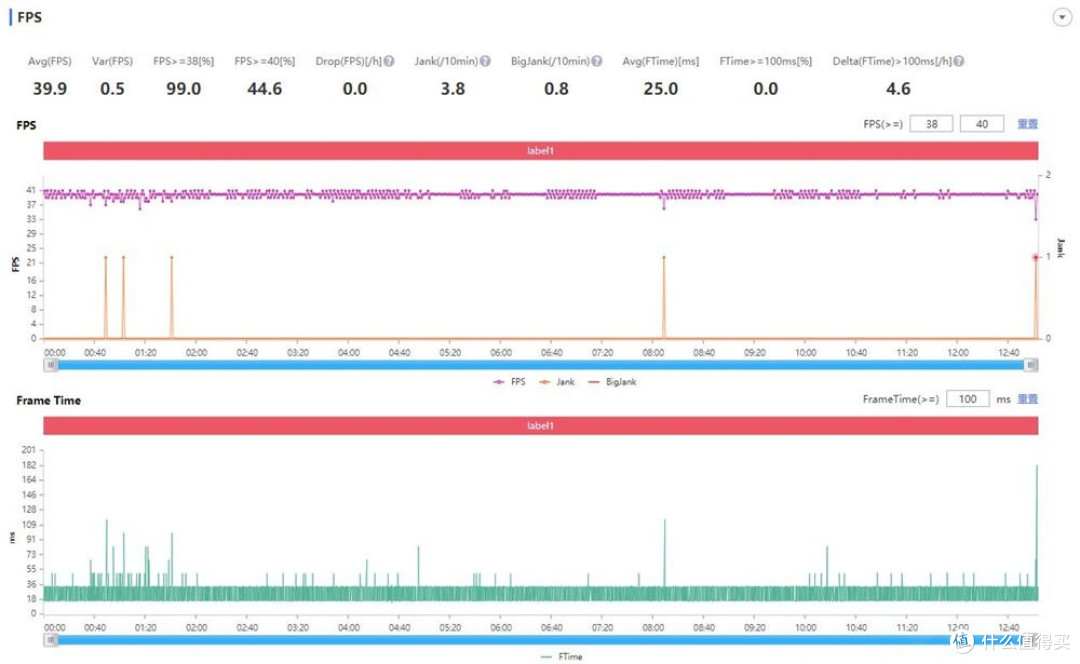1080x664 pixels.
Task: Click the highlighted red Jank point at chart end
Action: [x=1035, y=257]
